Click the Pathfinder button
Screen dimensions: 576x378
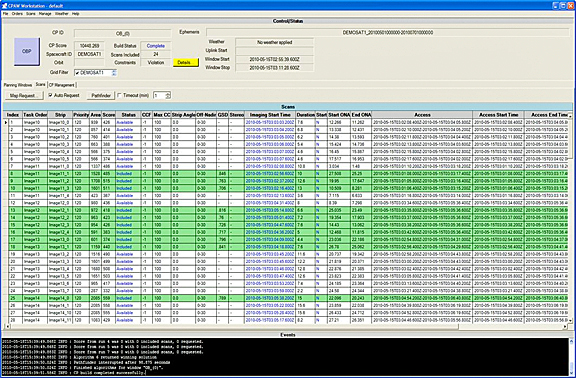(x=101, y=96)
